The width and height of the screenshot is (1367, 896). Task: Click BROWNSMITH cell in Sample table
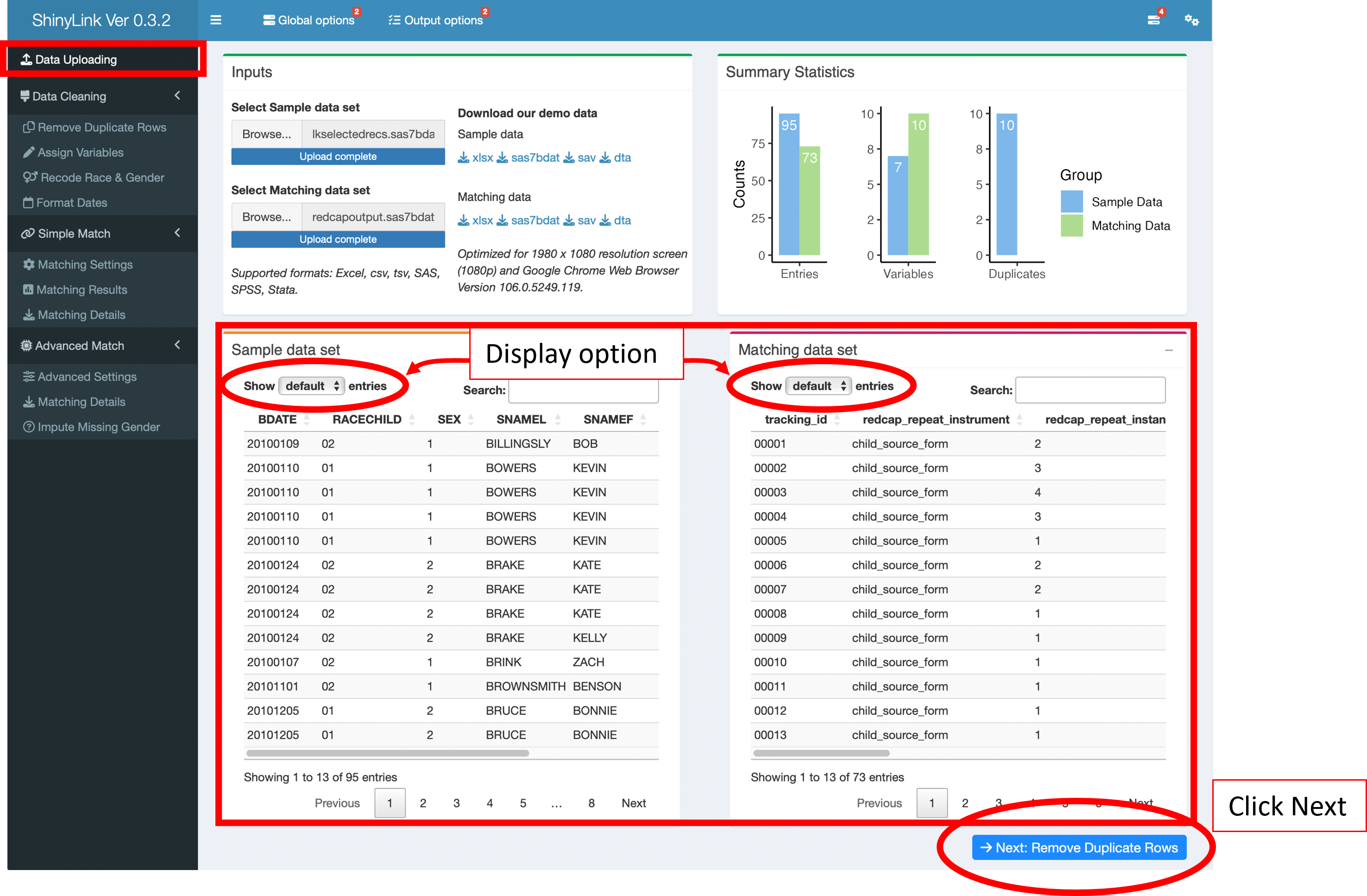pos(526,687)
